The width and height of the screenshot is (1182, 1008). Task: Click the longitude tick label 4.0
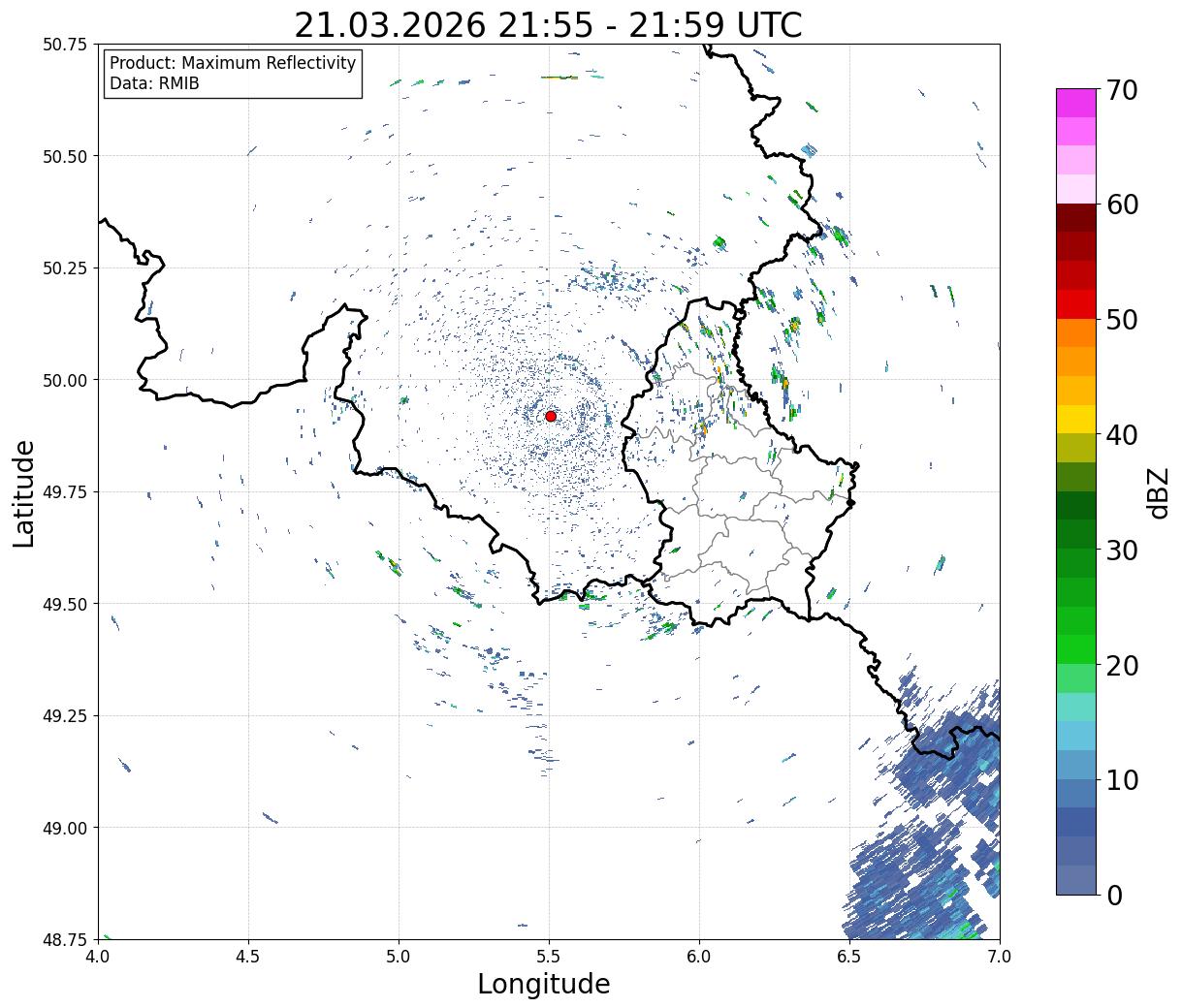point(97,957)
